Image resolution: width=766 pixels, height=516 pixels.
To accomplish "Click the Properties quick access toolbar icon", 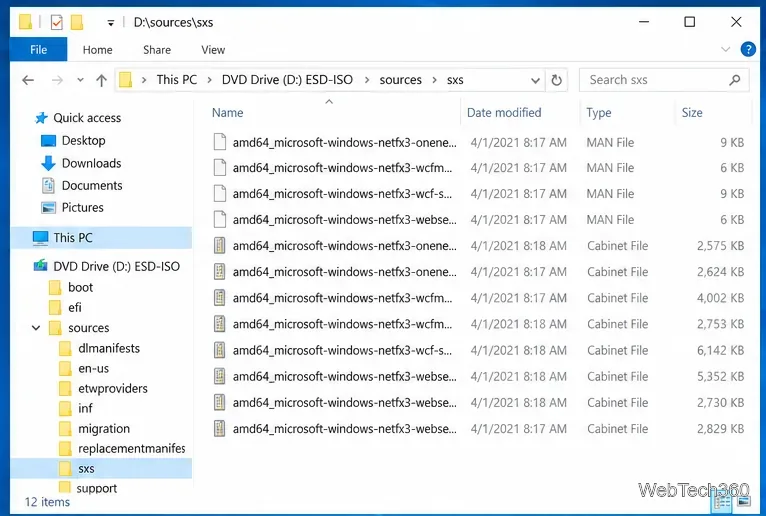I will click(x=57, y=22).
